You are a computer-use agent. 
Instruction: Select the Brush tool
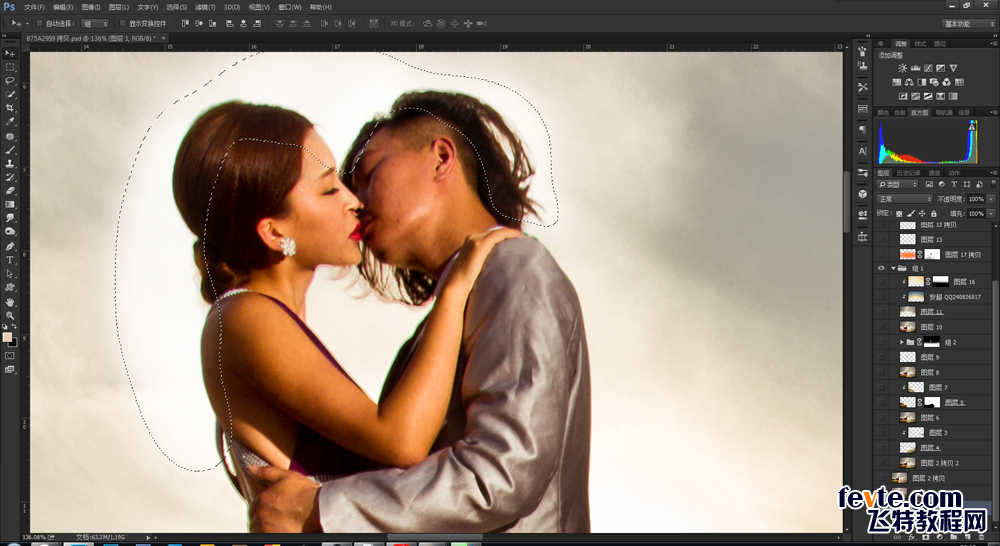(x=10, y=150)
